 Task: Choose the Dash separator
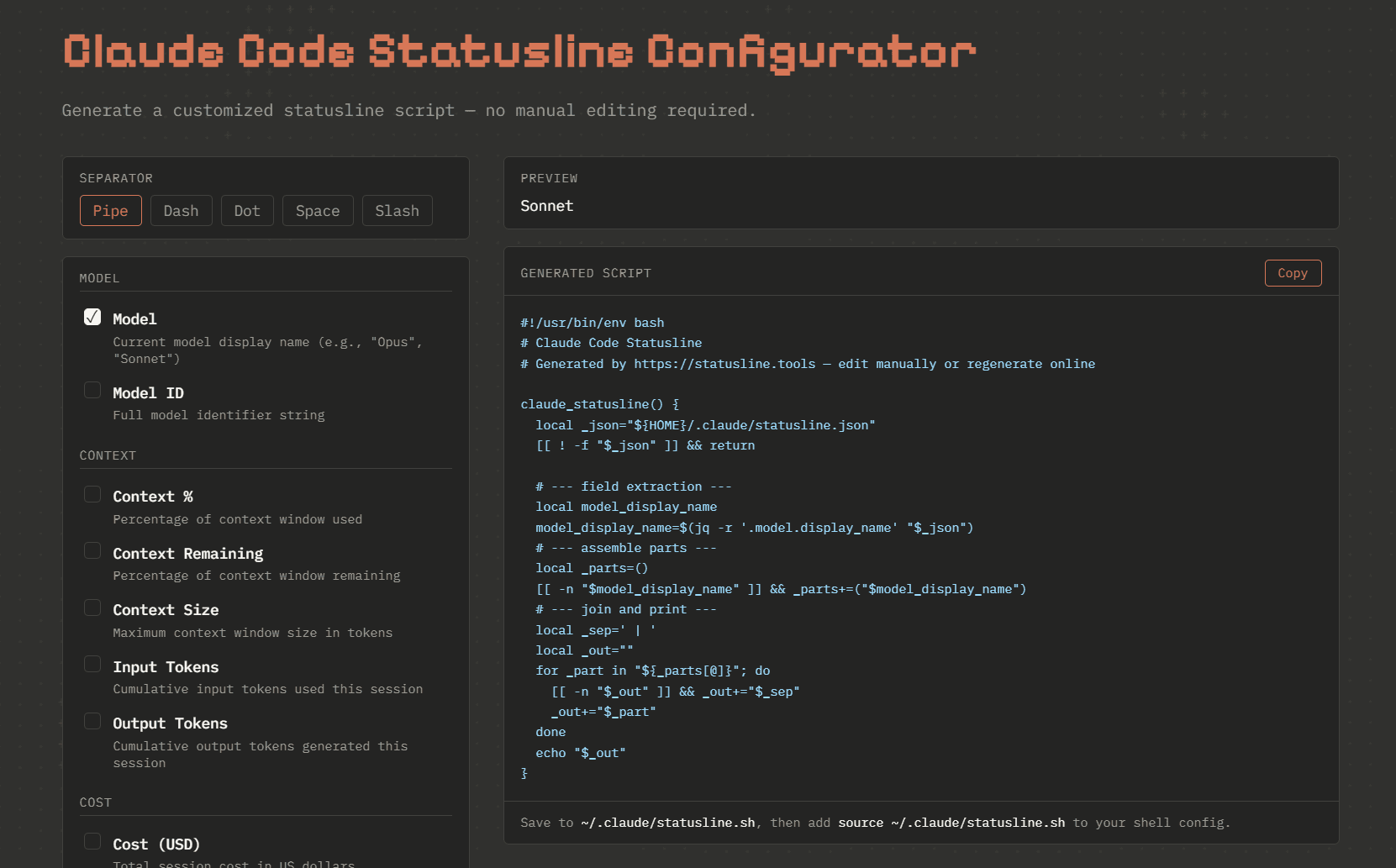pyautogui.click(x=182, y=211)
